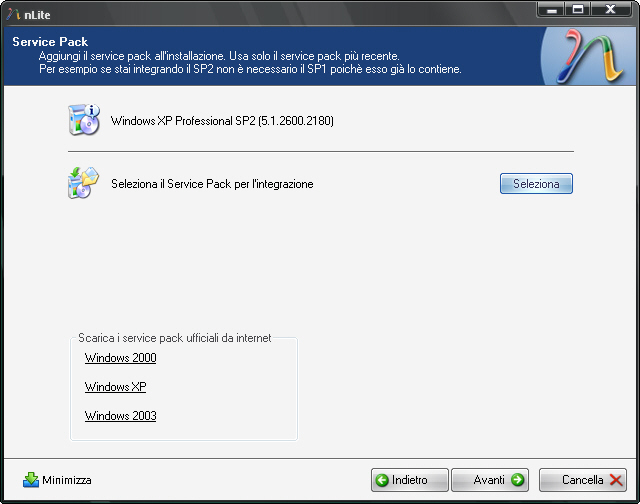Go back with the Indietro button
This screenshot has height=504, width=640.
click(409, 480)
